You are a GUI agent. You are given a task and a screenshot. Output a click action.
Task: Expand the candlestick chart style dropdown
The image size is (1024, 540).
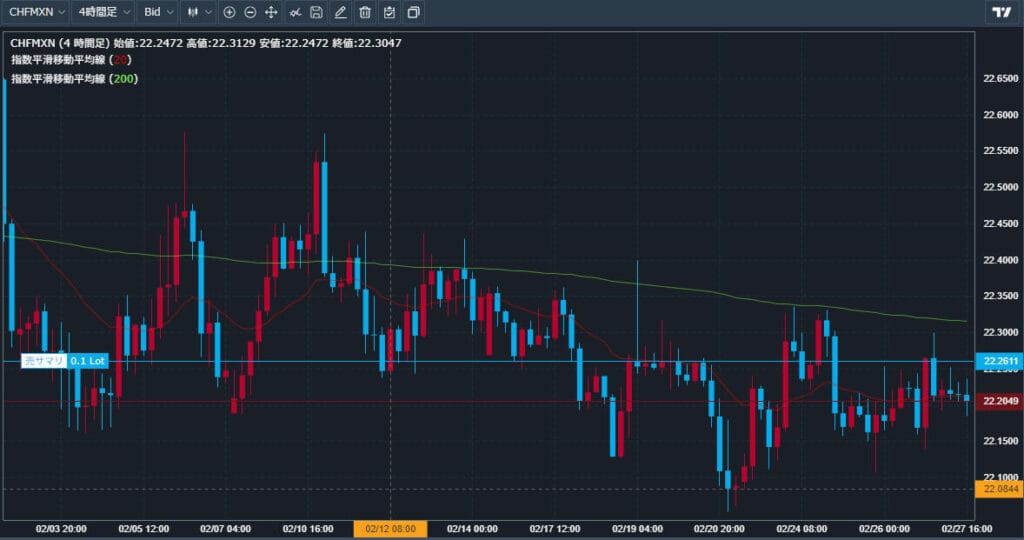coord(200,12)
